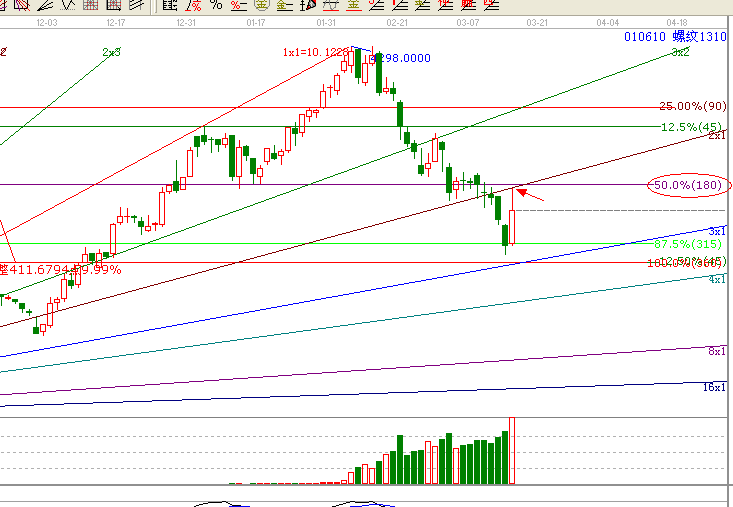Screen dimensions: 733x507
Task: Click the three parallel diagonal lines icon
Action: pyautogui.click(x=137, y=5)
